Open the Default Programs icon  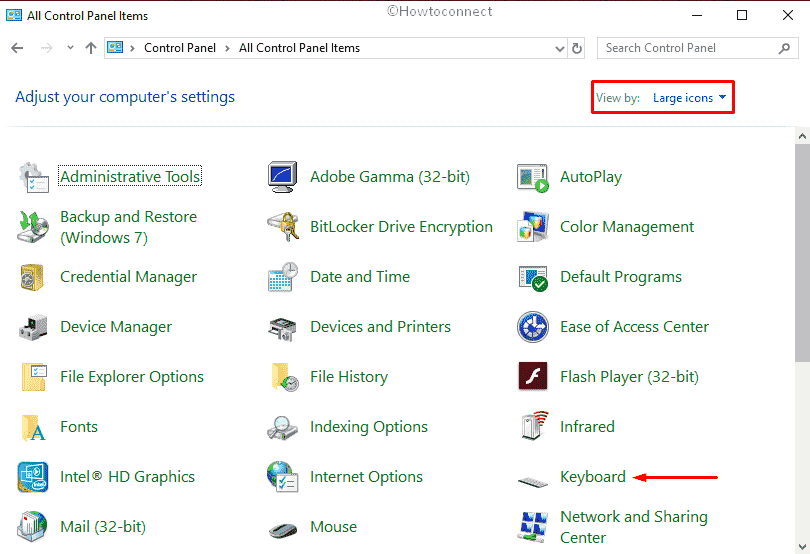pos(533,278)
